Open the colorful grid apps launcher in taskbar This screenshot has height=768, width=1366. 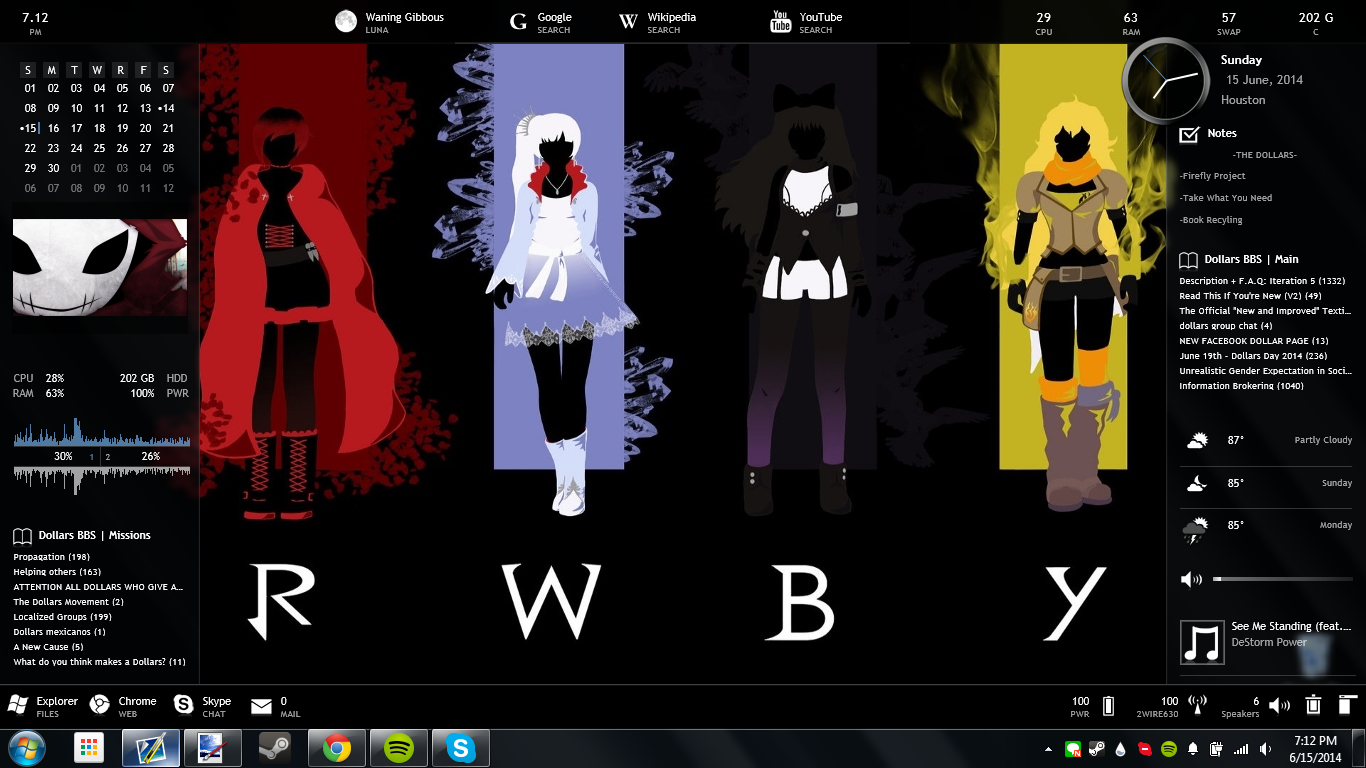pyautogui.click(x=89, y=748)
